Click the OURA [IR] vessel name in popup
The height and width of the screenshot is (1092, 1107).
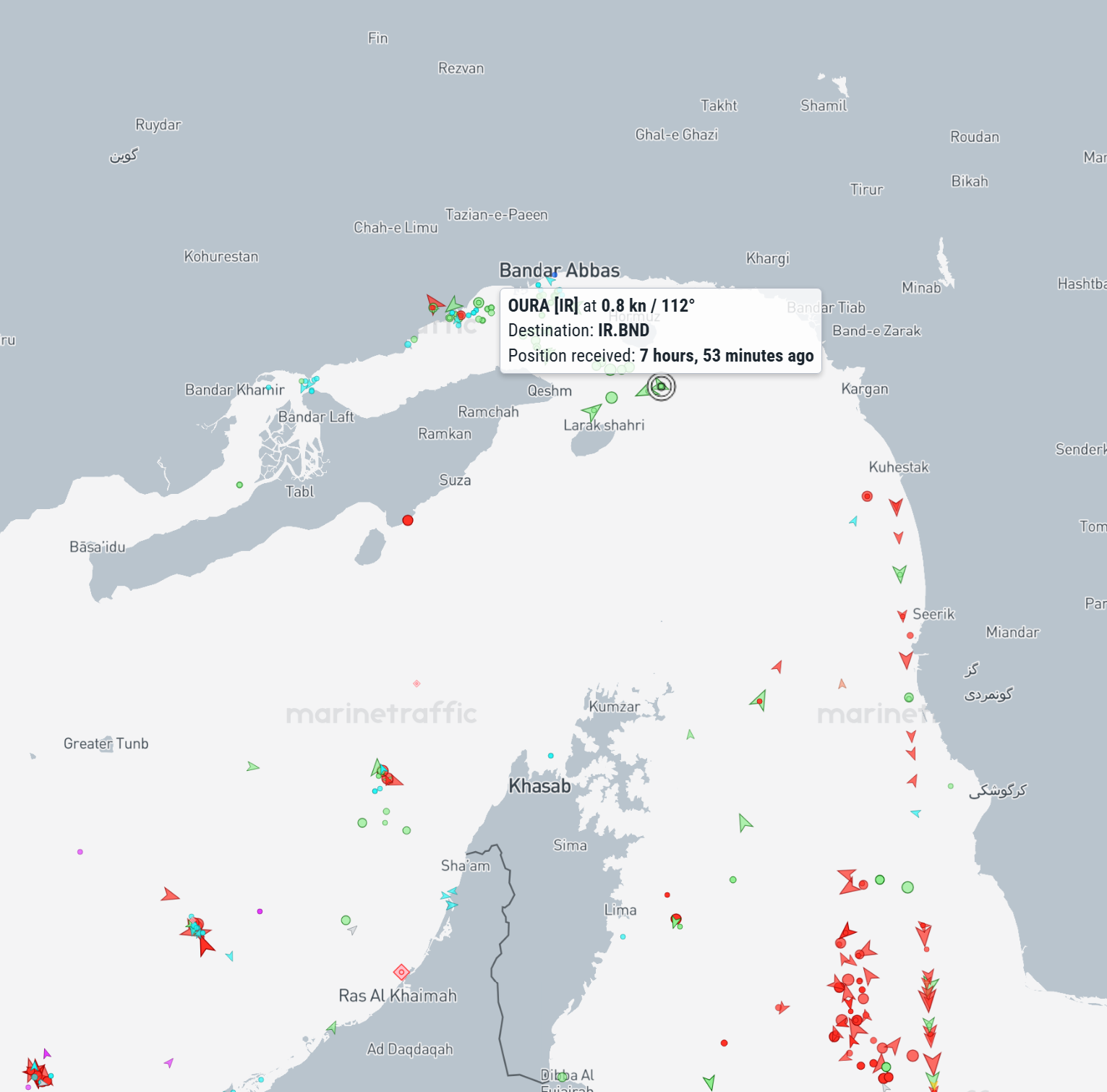(543, 306)
